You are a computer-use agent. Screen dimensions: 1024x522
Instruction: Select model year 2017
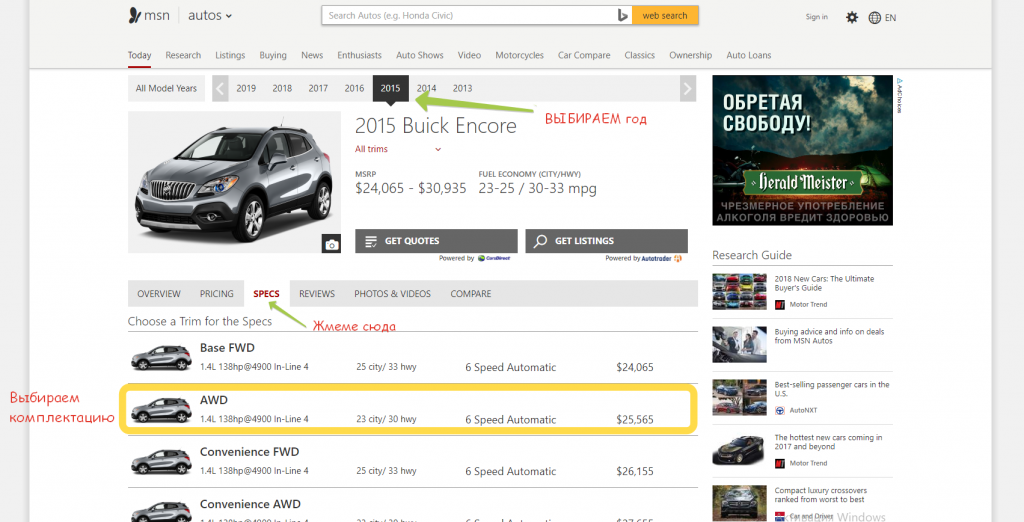click(318, 88)
